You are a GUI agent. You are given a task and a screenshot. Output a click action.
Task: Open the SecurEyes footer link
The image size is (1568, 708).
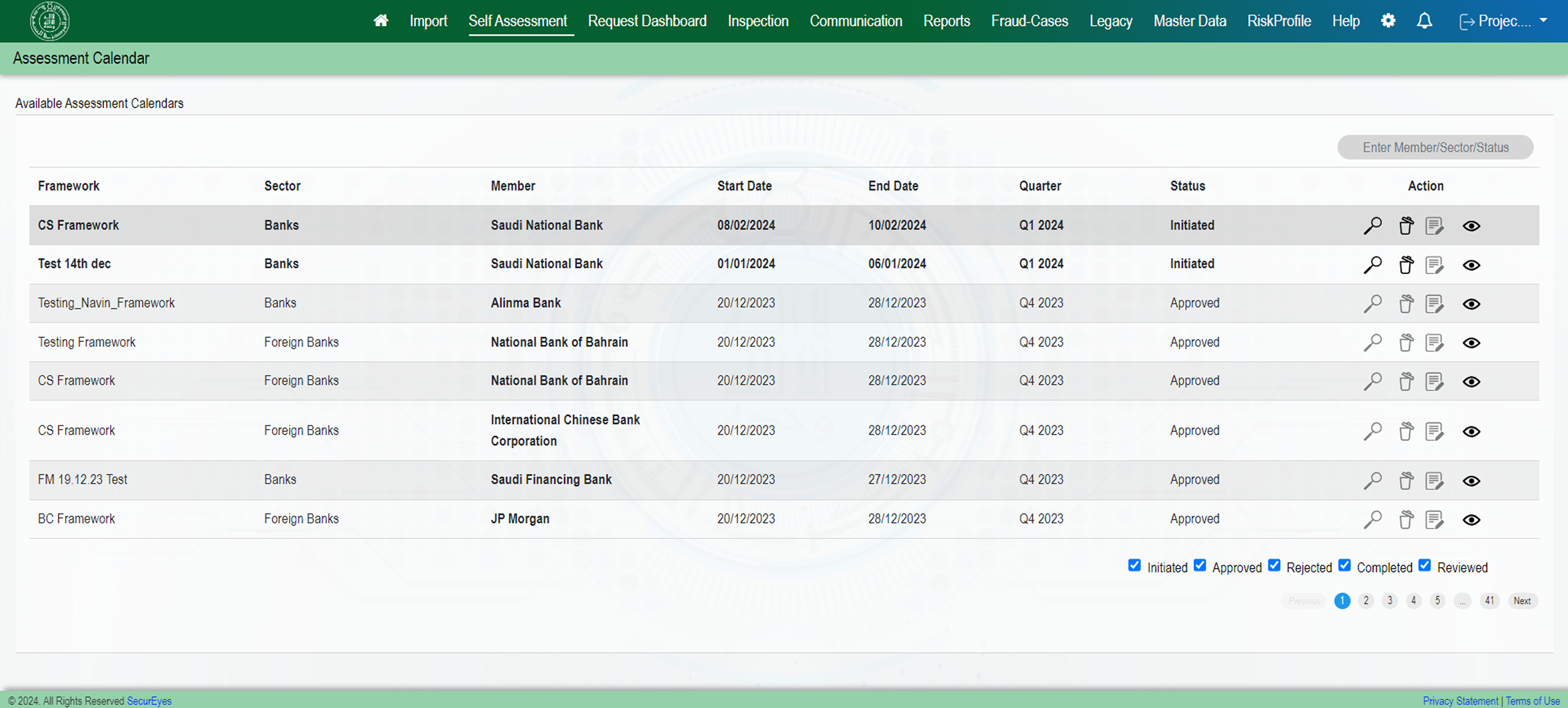pyautogui.click(x=149, y=701)
